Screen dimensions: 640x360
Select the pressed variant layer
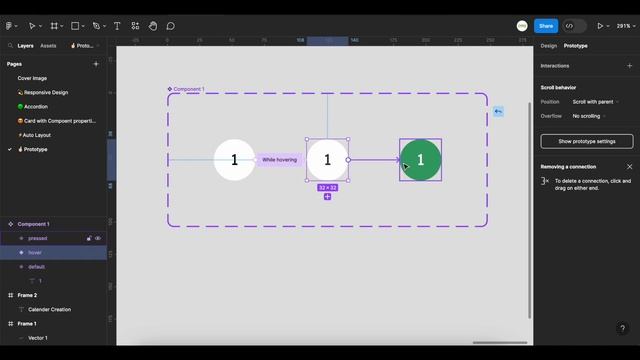(x=38, y=238)
